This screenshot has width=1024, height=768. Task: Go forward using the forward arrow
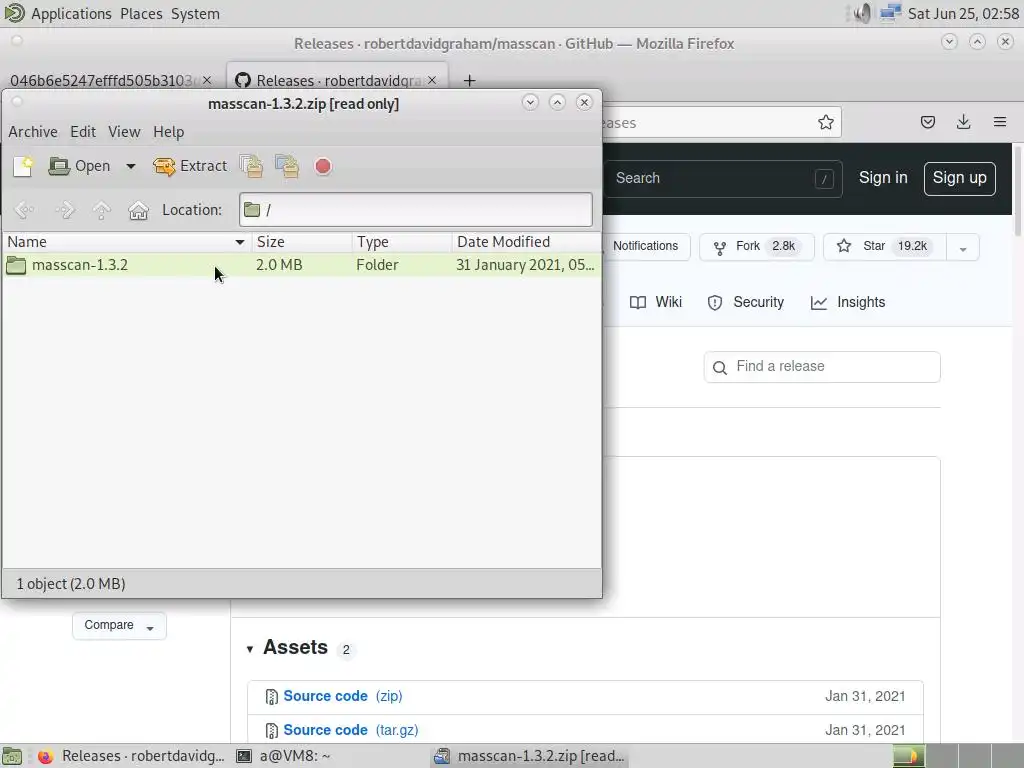(65, 210)
